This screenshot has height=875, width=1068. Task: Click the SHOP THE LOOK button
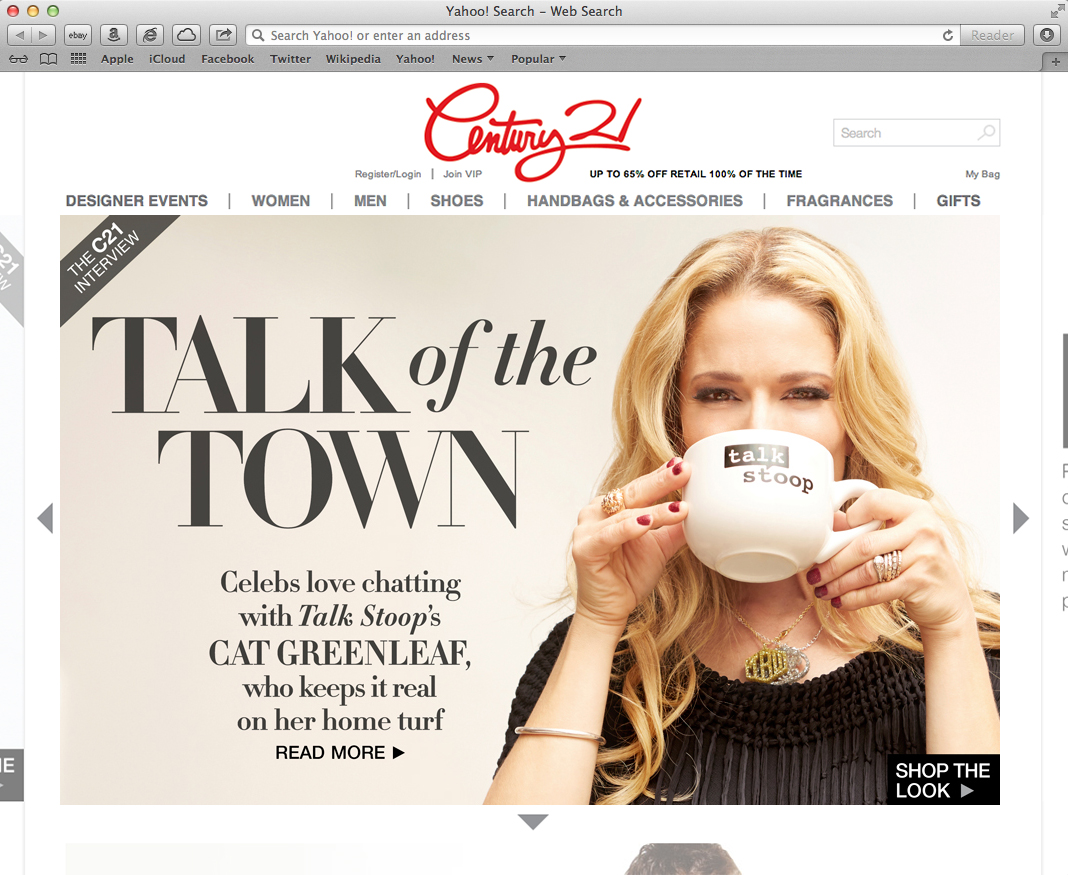point(943,780)
